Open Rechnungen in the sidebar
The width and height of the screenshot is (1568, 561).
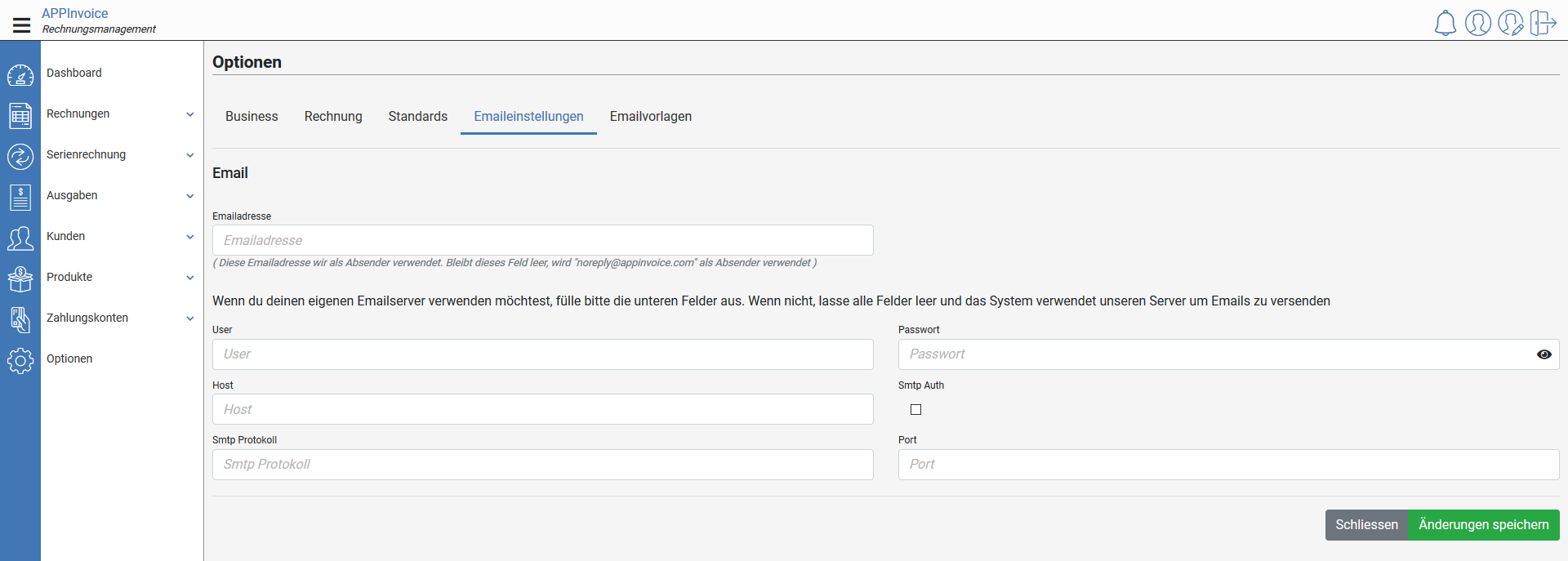click(x=78, y=114)
